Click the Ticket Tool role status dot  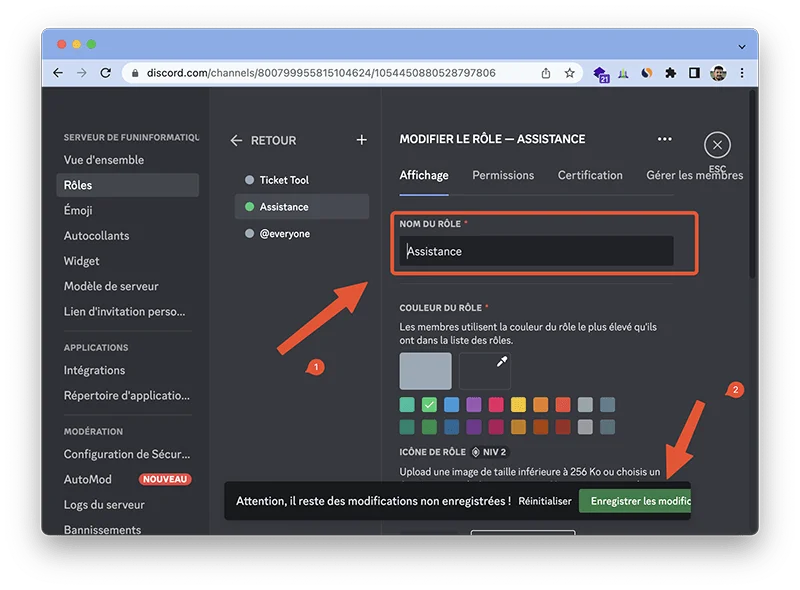click(248, 181)
